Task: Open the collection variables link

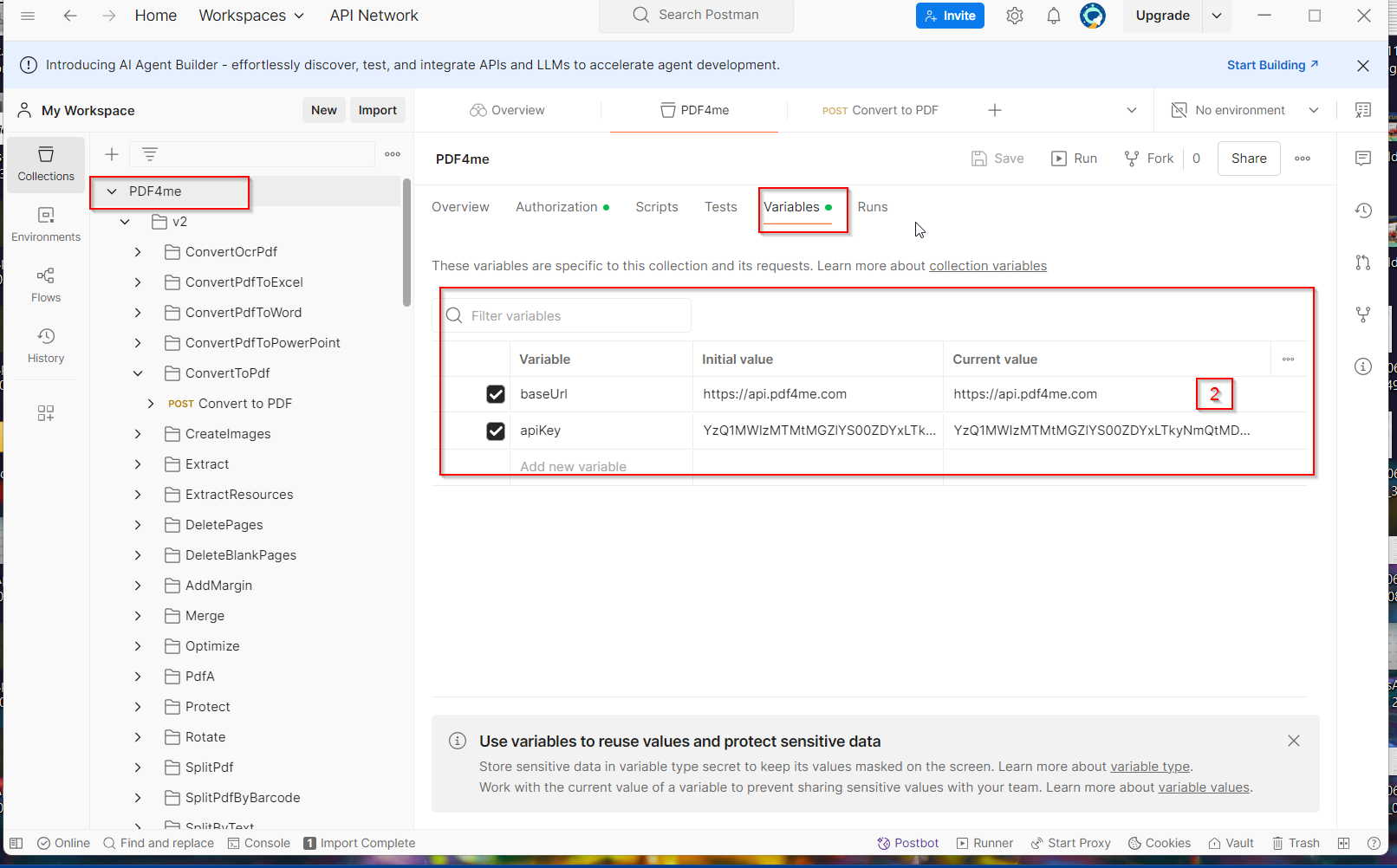Action: pos(988,266)
